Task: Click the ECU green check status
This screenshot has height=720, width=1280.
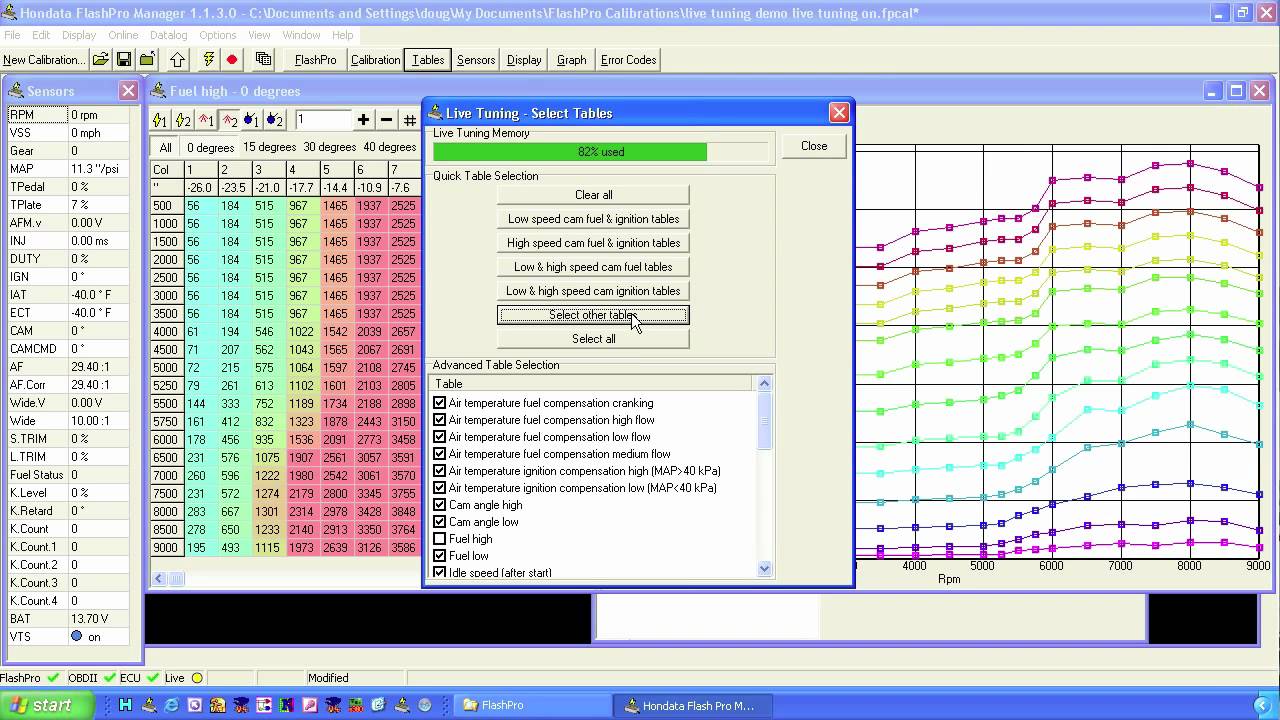Action: tap(153, 678)
